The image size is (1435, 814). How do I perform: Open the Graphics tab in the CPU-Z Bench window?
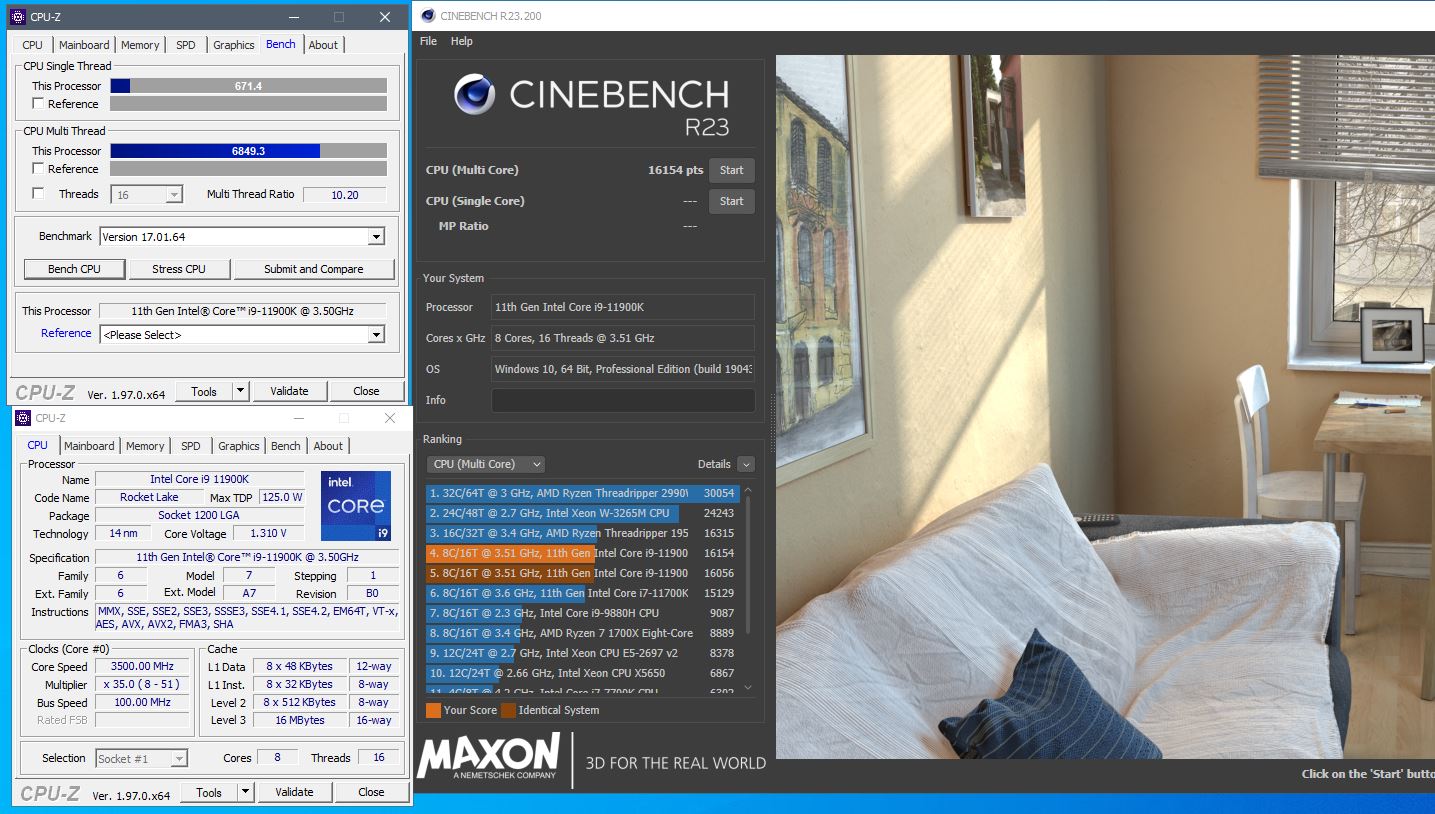[234, 45]
